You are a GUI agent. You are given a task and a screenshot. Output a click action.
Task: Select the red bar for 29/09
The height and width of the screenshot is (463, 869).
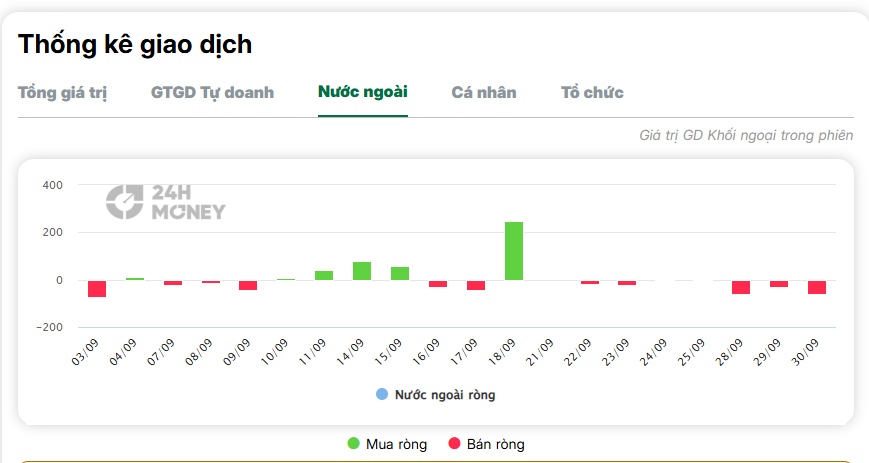(x=779, y=284)
